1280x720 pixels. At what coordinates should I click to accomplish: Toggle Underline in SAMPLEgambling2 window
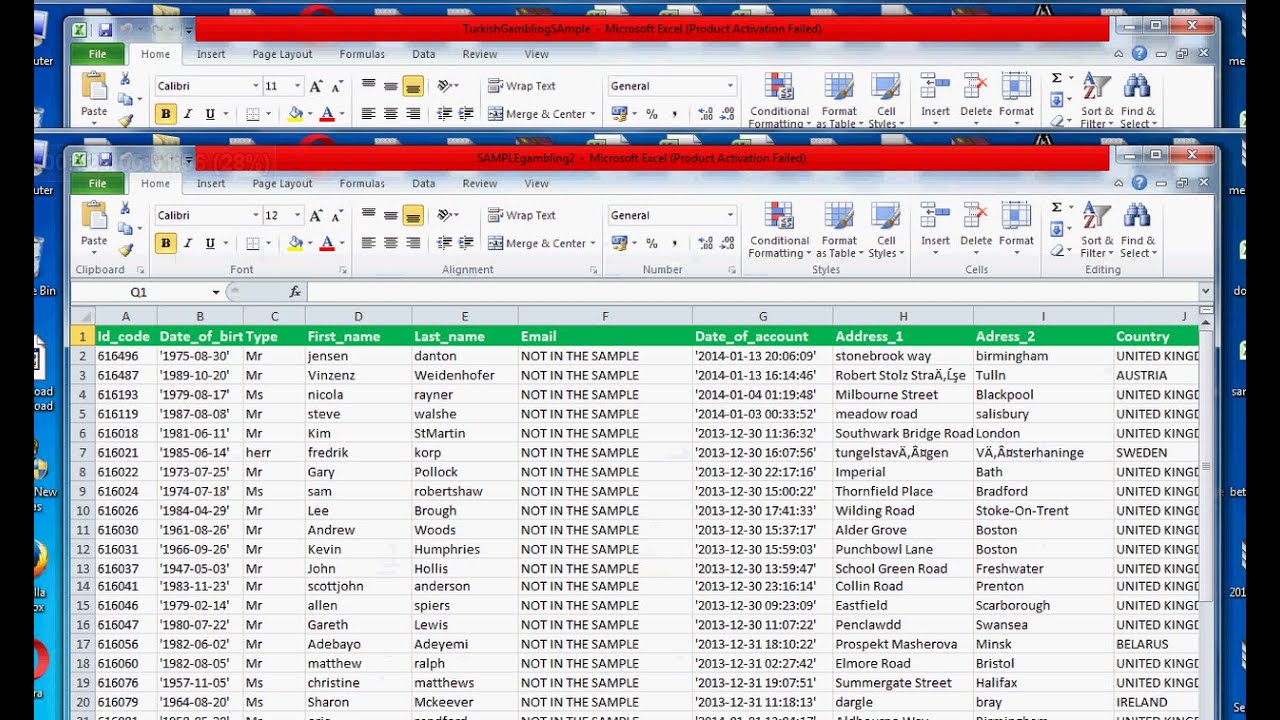tap(209, 243)
